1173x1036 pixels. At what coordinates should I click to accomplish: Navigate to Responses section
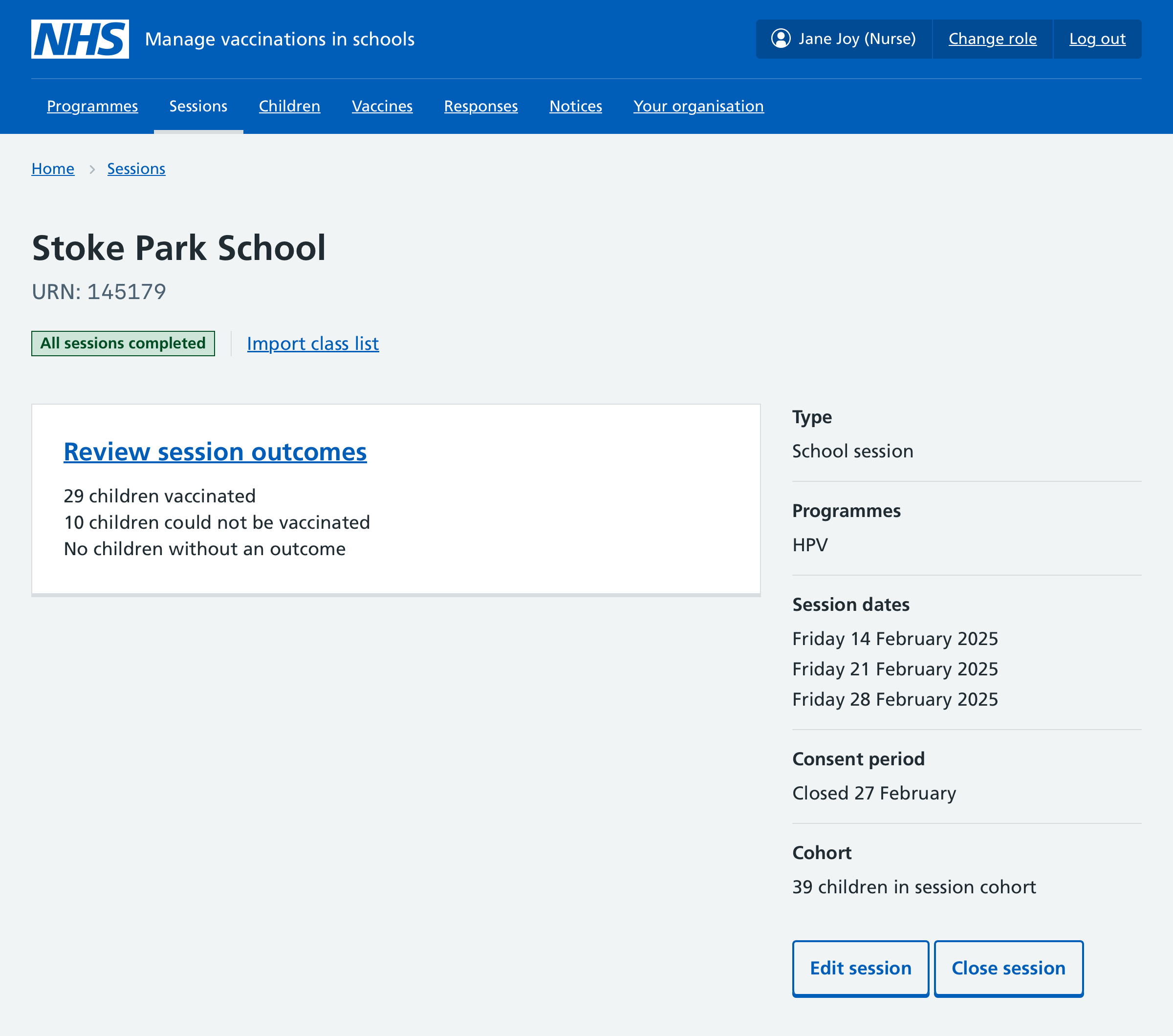(481, 106)
